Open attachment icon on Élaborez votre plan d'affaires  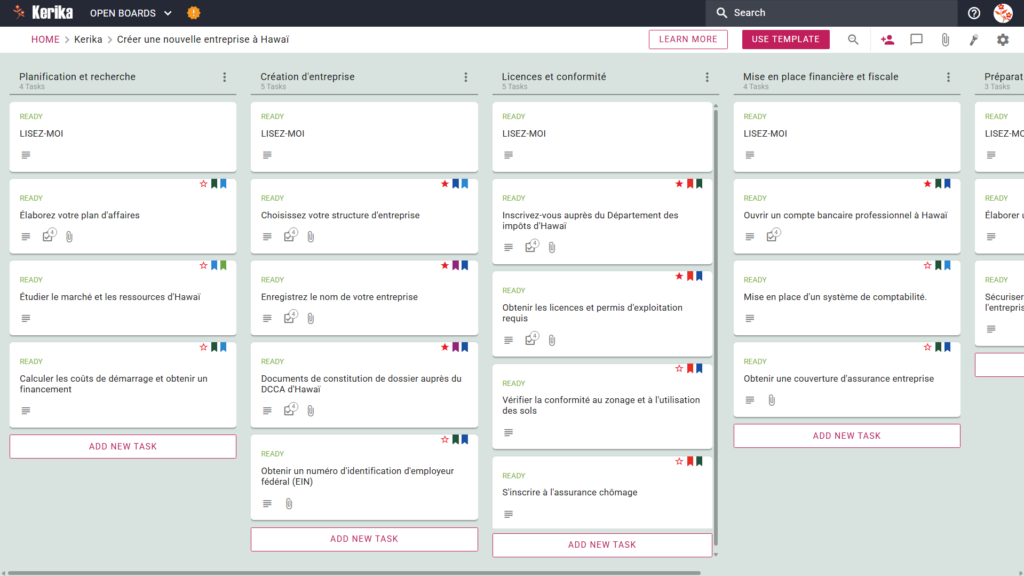tap(69, 236)
